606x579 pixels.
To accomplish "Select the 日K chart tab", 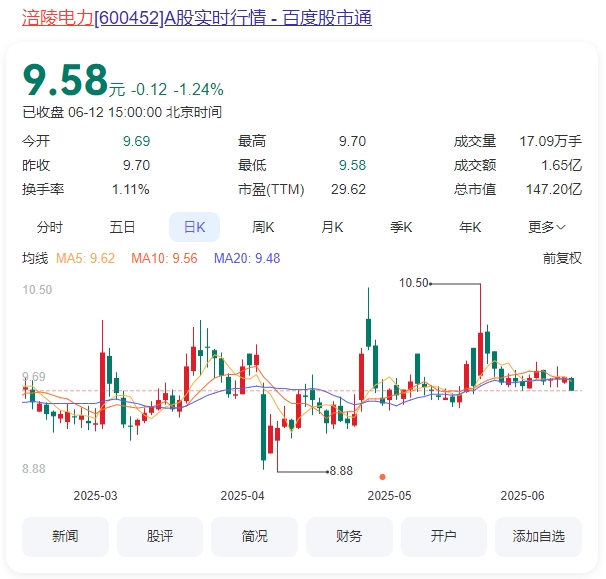I will tap(194, 227).
